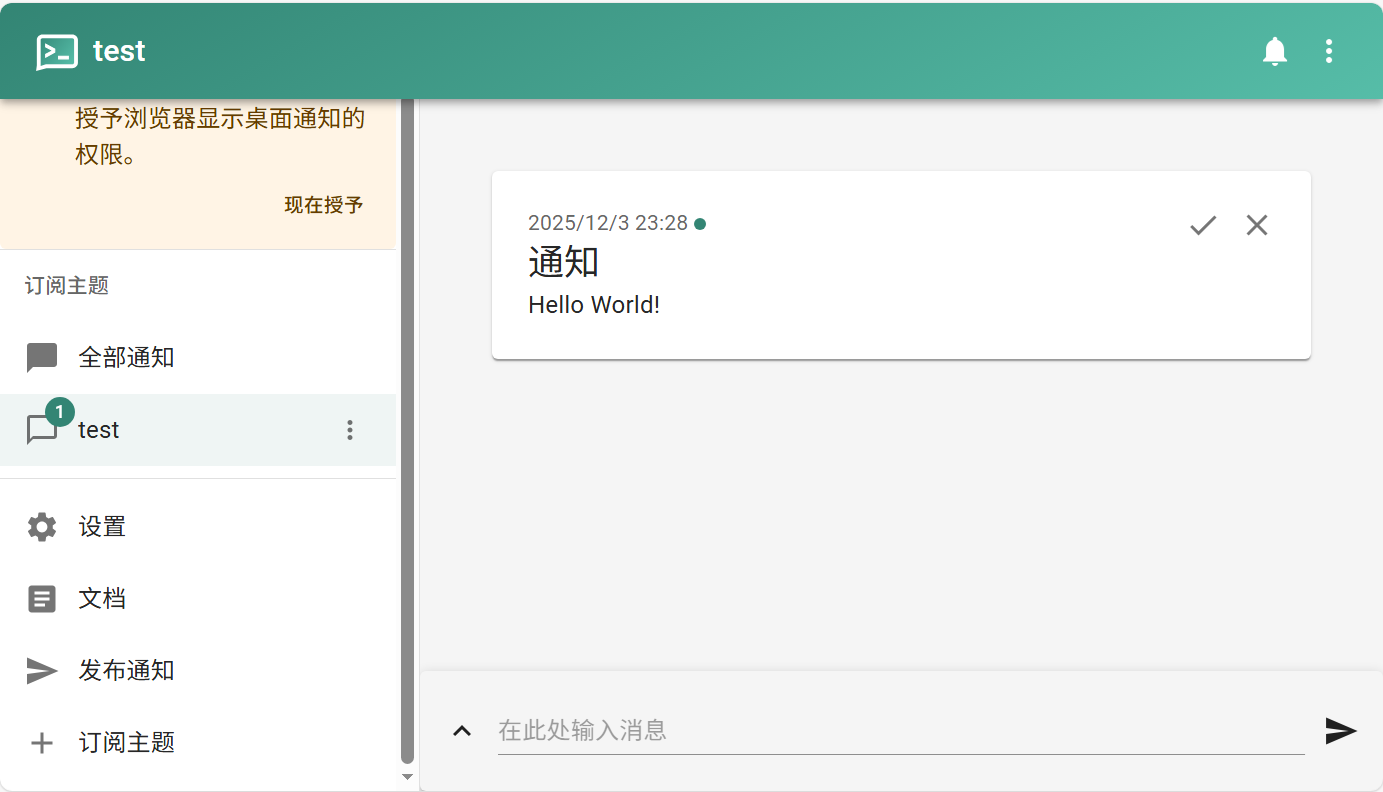Select 全部通知 in the sidebar
Screen dimensions: 1383x792
(126, 357)
